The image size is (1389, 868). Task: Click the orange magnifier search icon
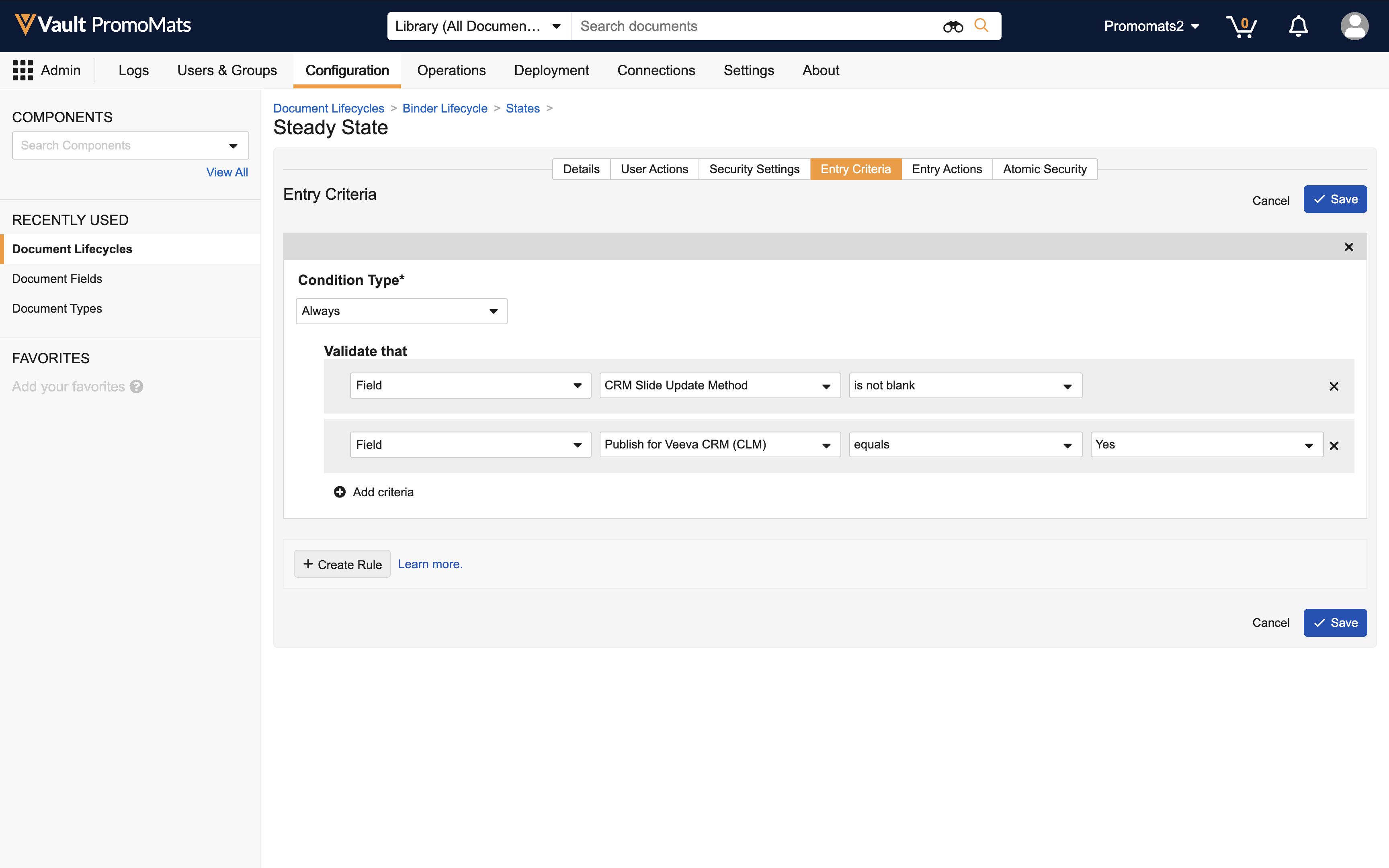981,26
